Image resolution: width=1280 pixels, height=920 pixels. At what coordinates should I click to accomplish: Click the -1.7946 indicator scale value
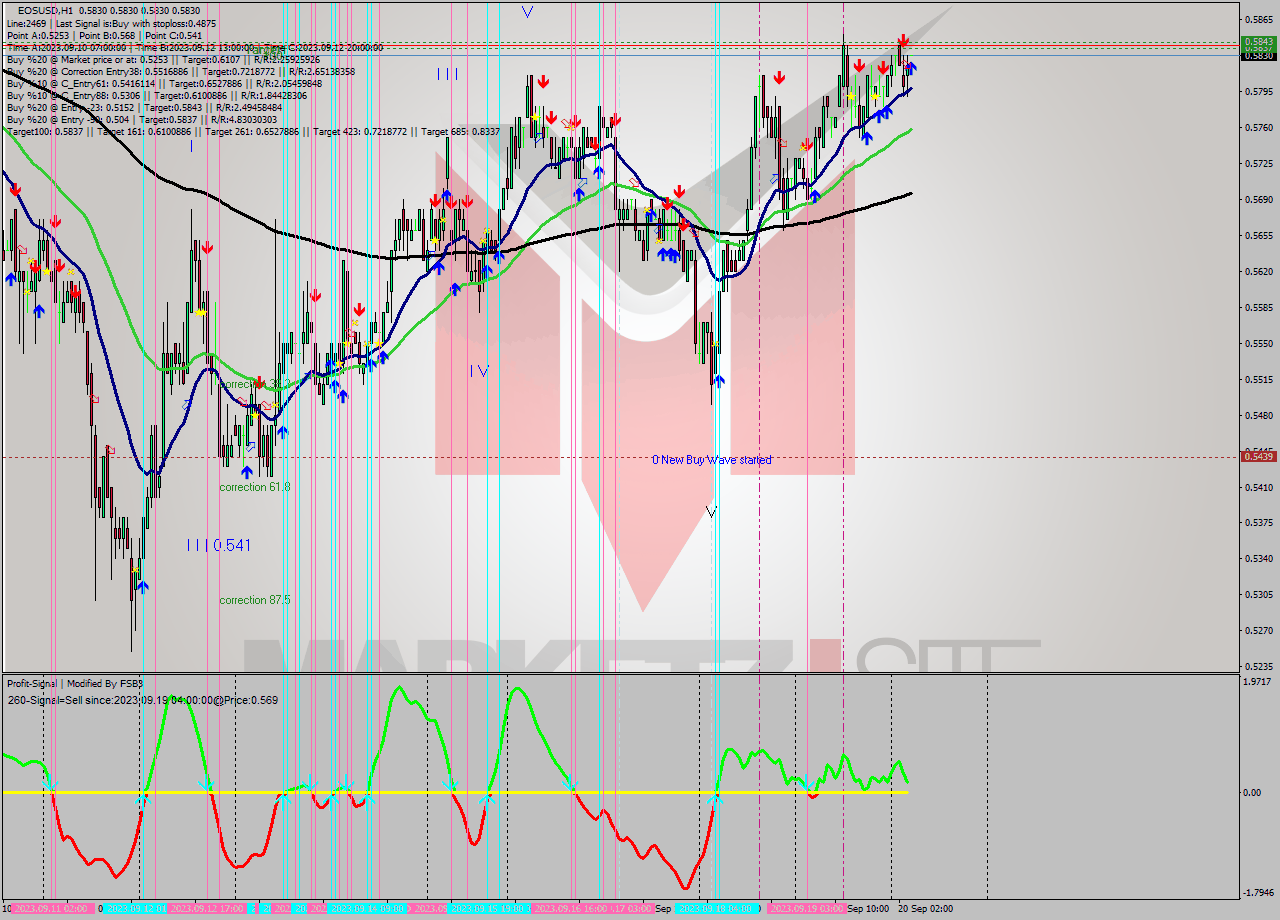pos(1258,893)
